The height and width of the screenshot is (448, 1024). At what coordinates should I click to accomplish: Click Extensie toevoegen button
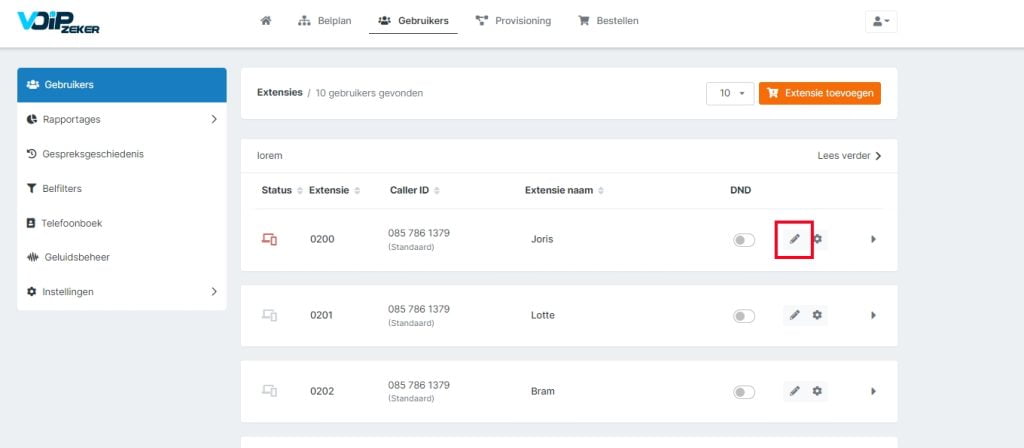(820, 93)
